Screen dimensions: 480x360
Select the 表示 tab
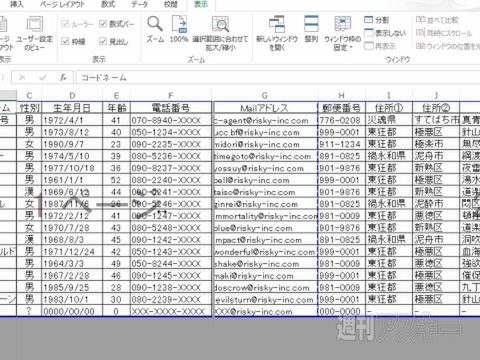[x=201, y=4]
